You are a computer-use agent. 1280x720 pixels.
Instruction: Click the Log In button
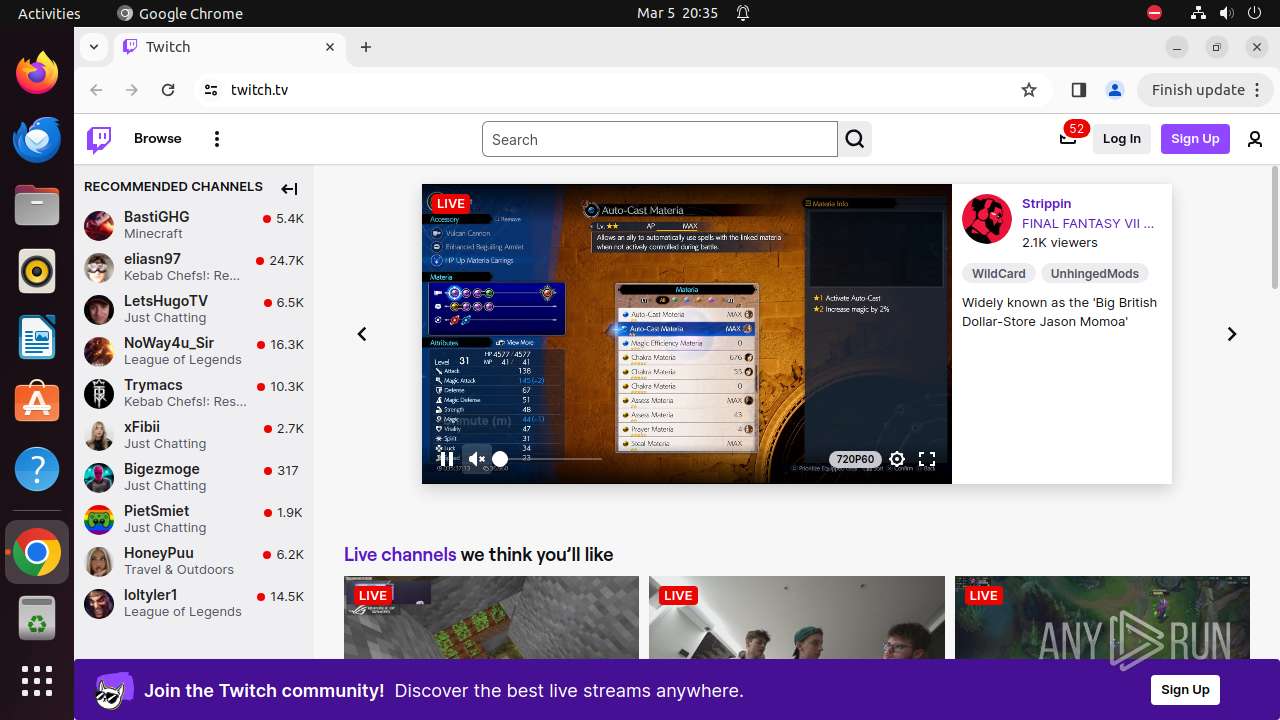[1122, 139]
